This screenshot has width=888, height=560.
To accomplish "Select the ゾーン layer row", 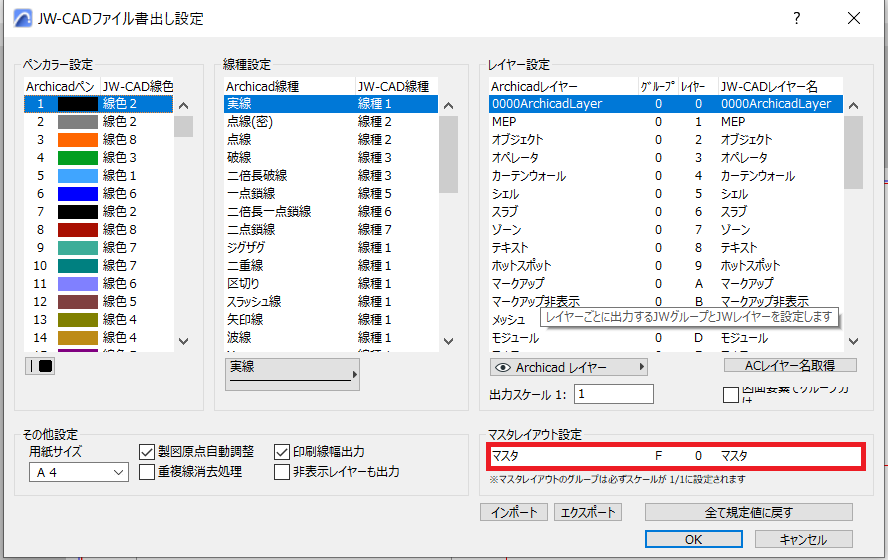I will 666,229.
